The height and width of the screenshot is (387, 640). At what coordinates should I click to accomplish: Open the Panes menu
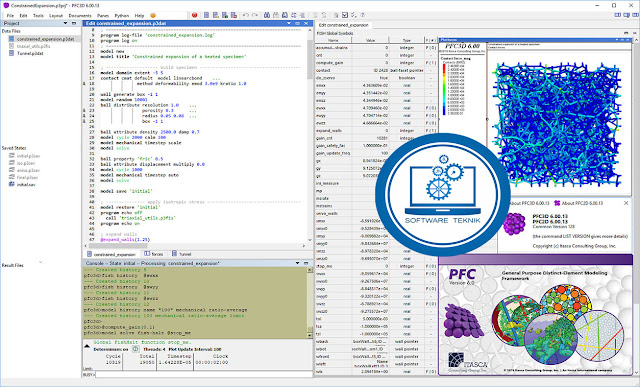(103, 16)
